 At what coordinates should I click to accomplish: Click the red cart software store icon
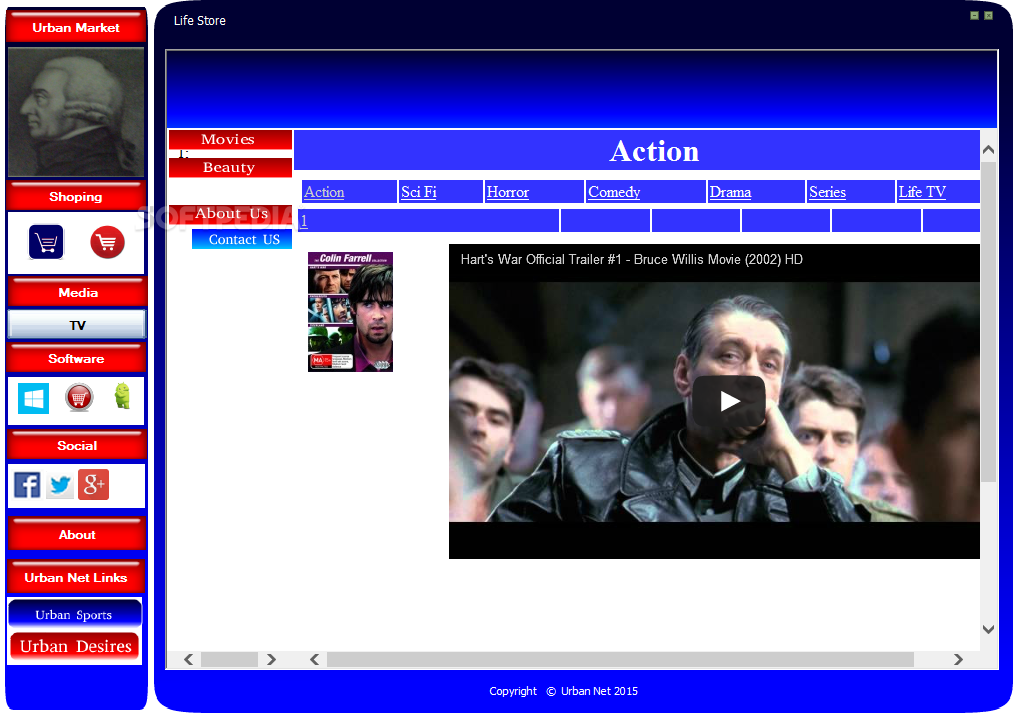[x=79, y=397]
